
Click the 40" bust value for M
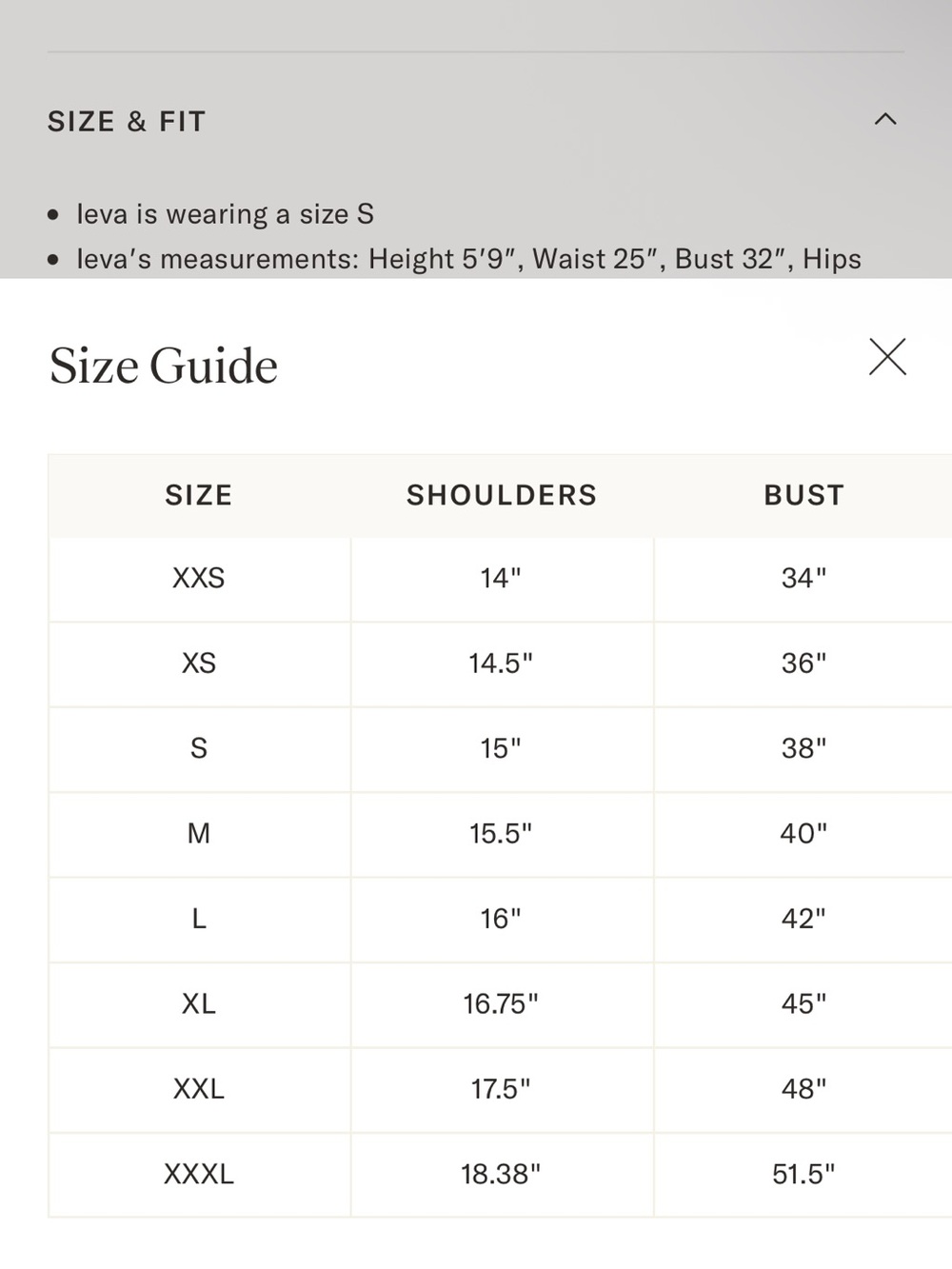pyautogui.click(x=803, y=833)
